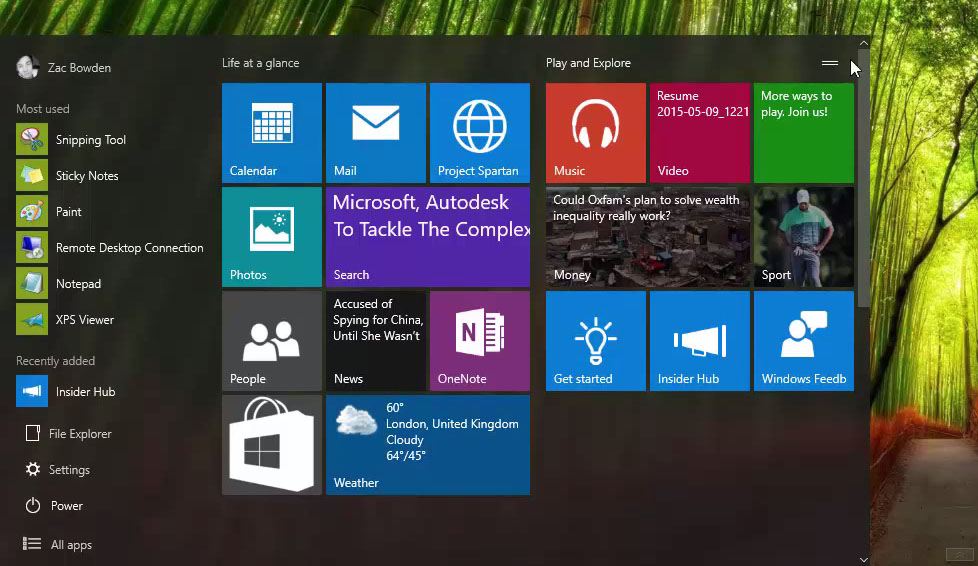Open the Mail tile

[375, 133]
